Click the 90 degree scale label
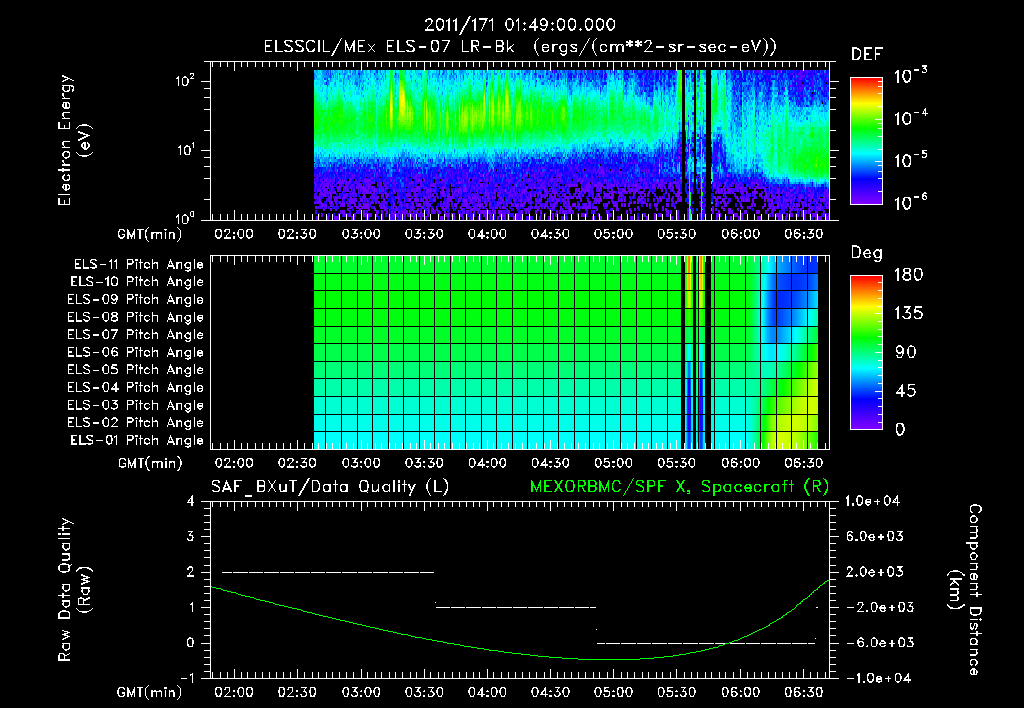This screenshot has width=1024, height=708. 906,353
